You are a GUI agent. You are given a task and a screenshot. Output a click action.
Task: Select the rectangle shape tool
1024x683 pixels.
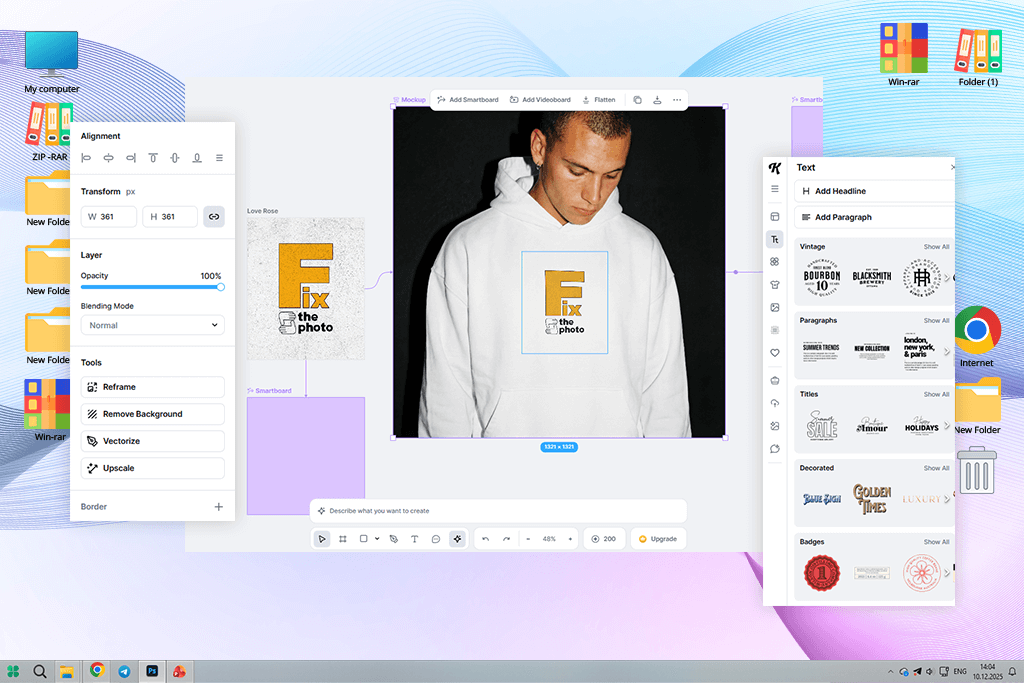pos(363,539)
